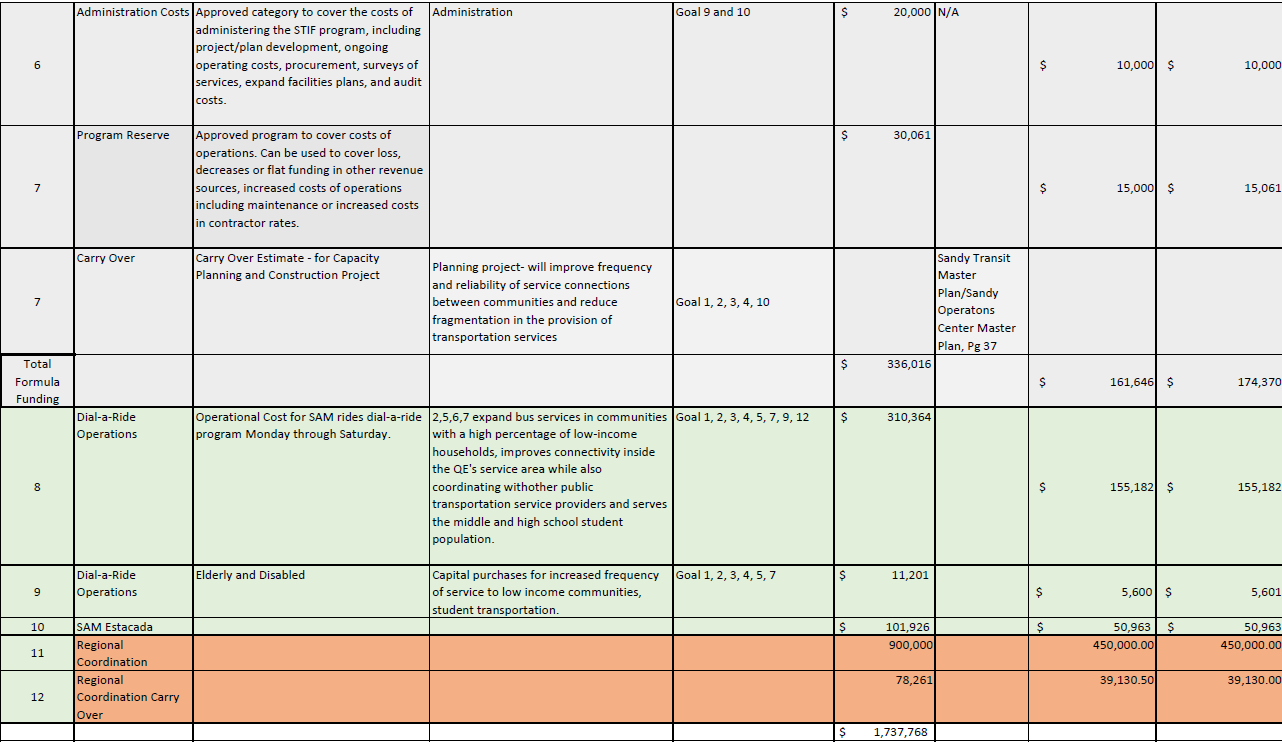Select the 174,370 value cell
Image resolution: width=1282 pixels, height=743 pixels.
pyautogui.click(x=1219, y=381)
